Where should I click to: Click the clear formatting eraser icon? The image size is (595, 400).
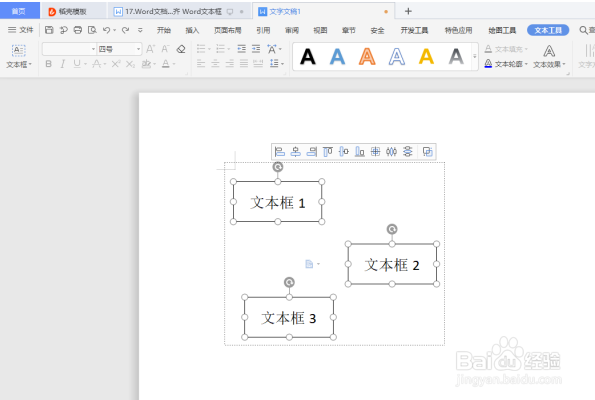point(181,49)
